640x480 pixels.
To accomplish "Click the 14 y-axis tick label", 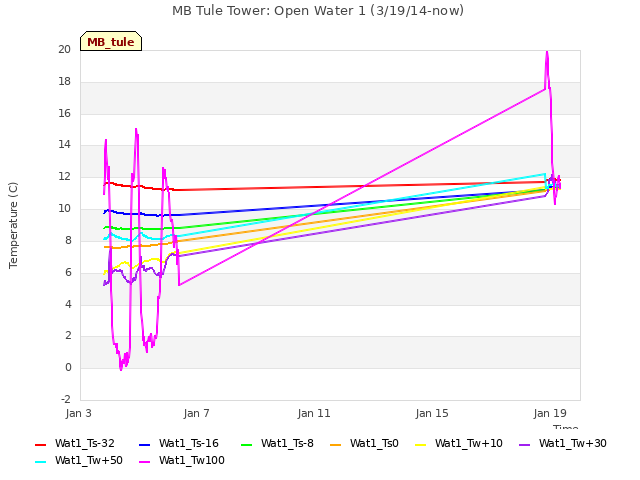I will coord(64,144).
